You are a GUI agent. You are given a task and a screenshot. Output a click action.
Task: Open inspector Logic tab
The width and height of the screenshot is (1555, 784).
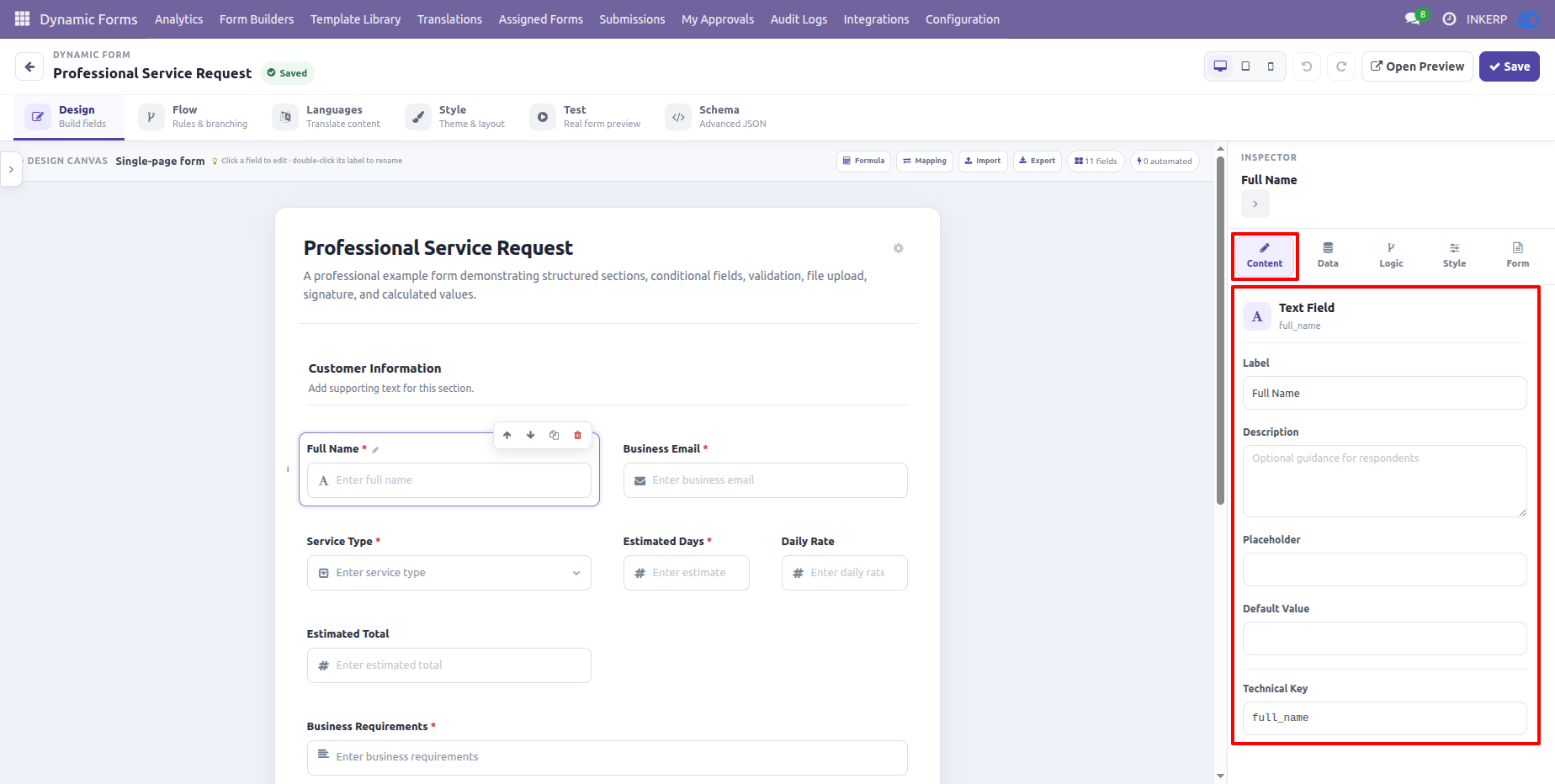[1391, 255]
